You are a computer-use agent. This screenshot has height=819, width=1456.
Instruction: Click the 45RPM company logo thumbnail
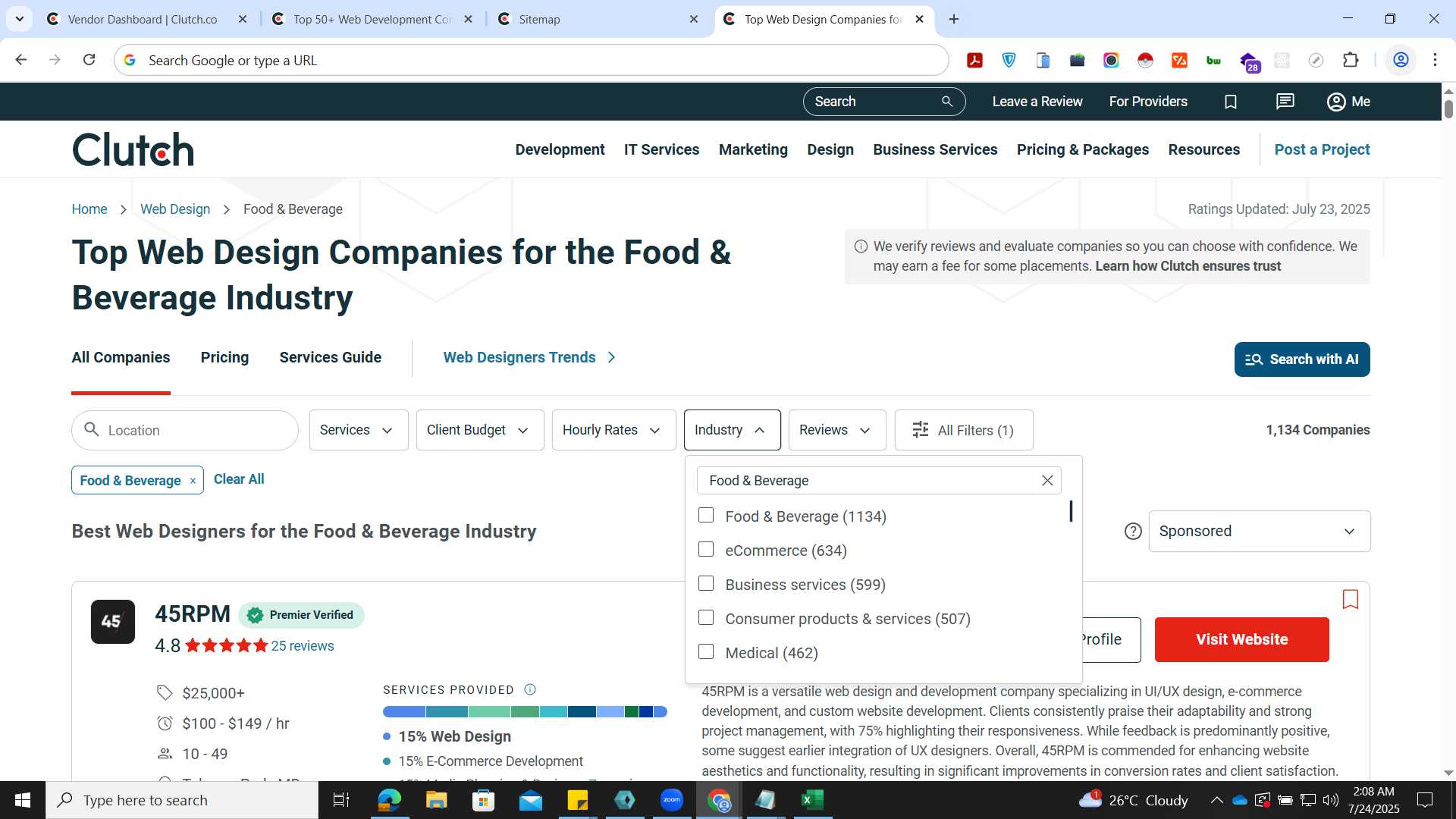pos(113,622)
